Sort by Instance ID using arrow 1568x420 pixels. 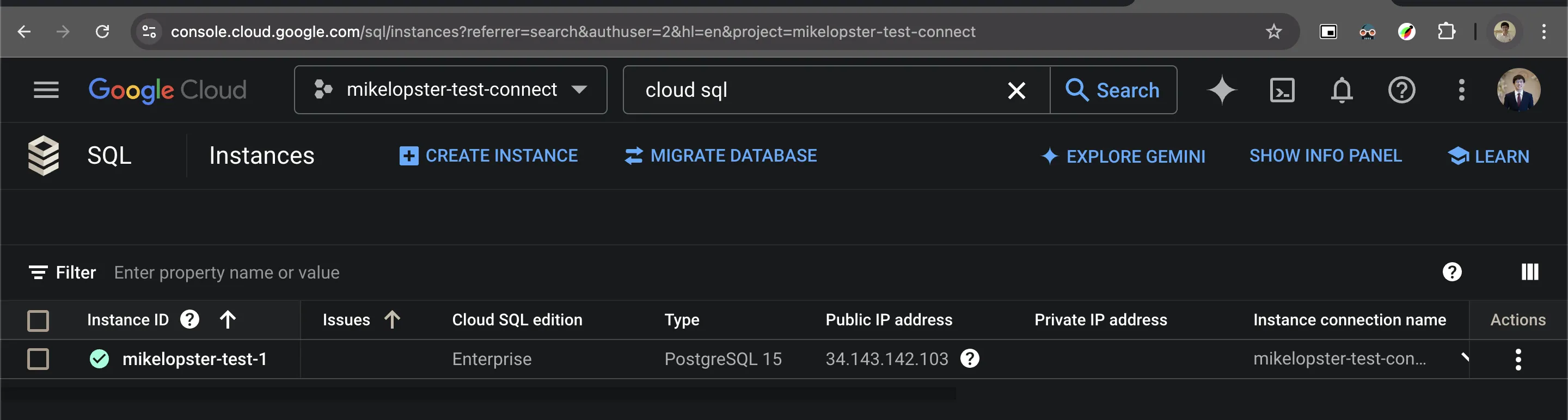point(228,319)
